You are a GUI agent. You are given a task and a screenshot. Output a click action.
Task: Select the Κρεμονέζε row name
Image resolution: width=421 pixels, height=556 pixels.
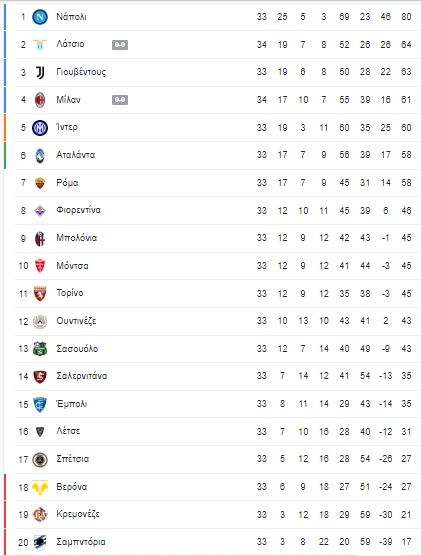(78, 514)
